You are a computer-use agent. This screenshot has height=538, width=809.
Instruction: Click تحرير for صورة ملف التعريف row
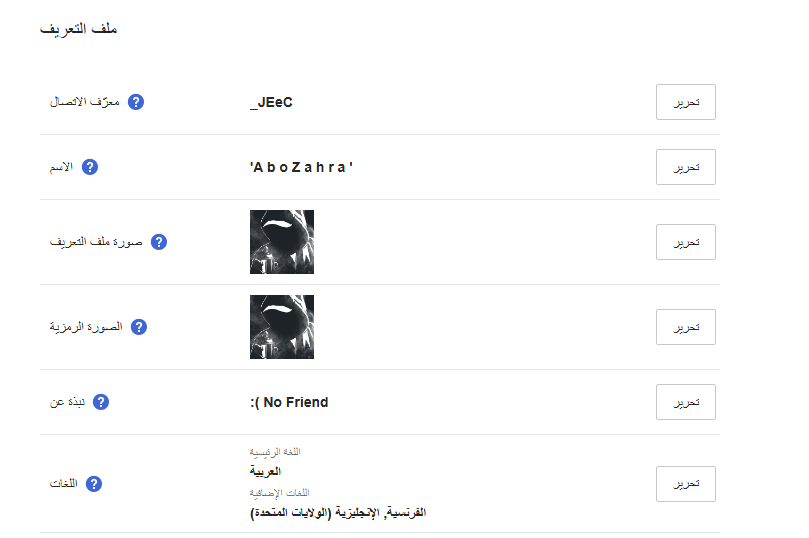[x=685, y=242]
